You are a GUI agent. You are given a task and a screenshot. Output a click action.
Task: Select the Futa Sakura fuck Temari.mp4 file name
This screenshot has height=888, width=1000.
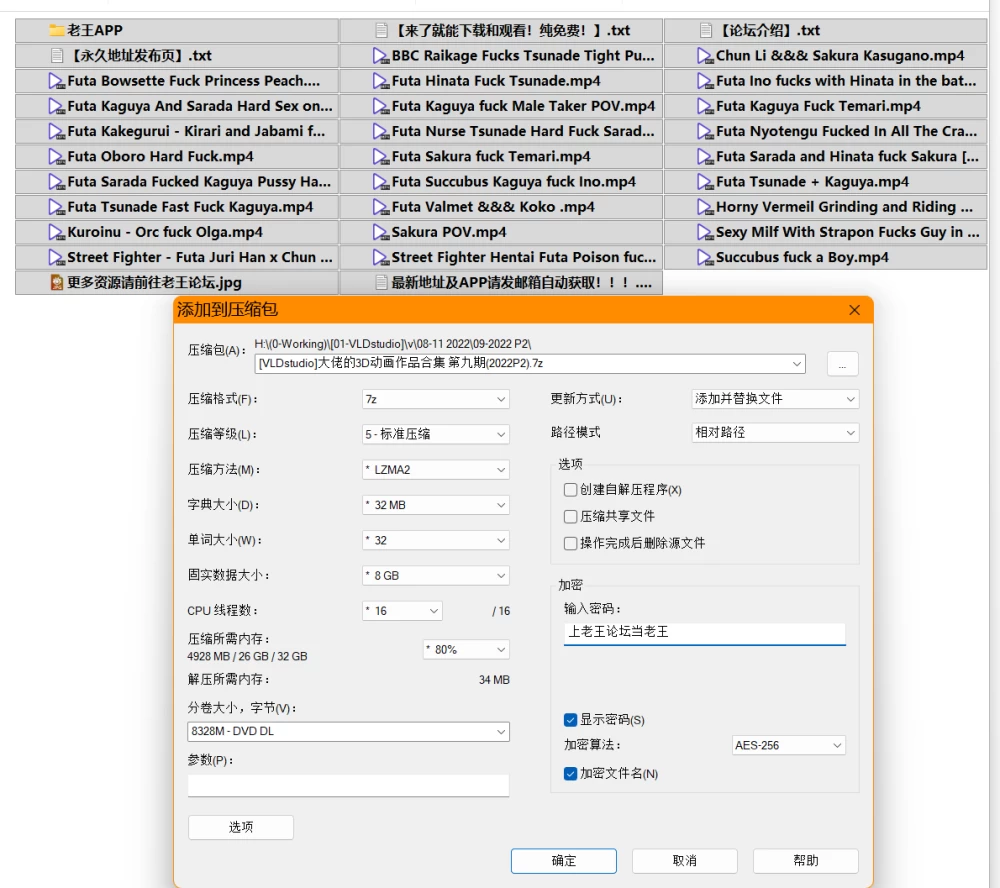[x=491, y=156]
